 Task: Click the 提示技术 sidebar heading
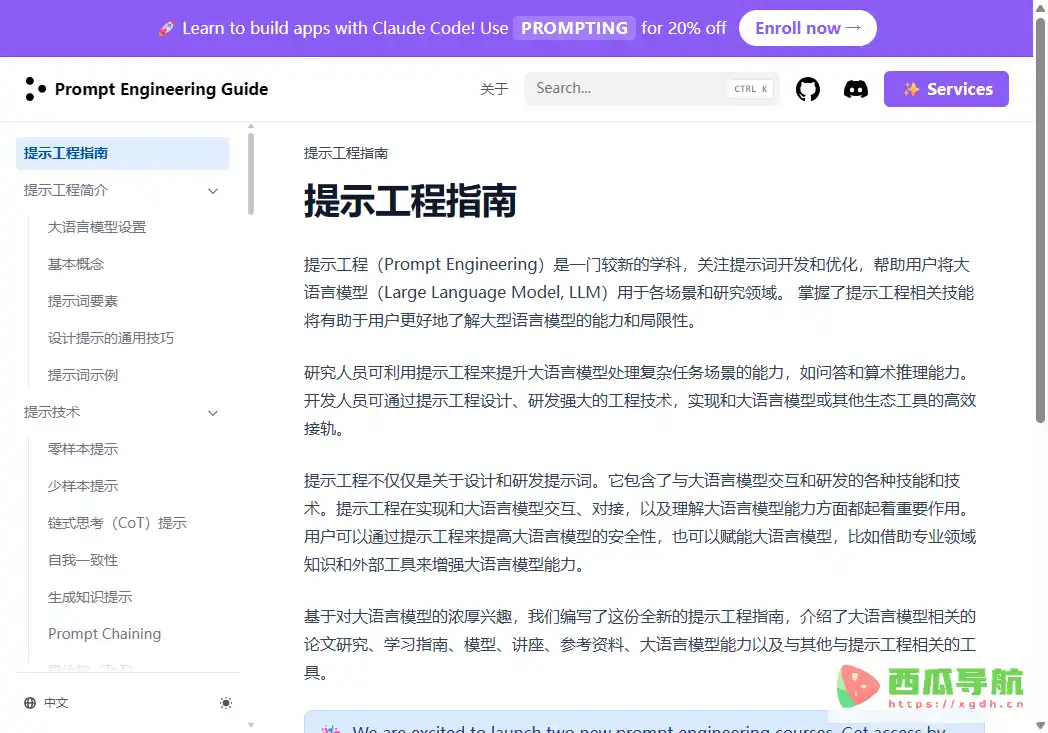51,412
